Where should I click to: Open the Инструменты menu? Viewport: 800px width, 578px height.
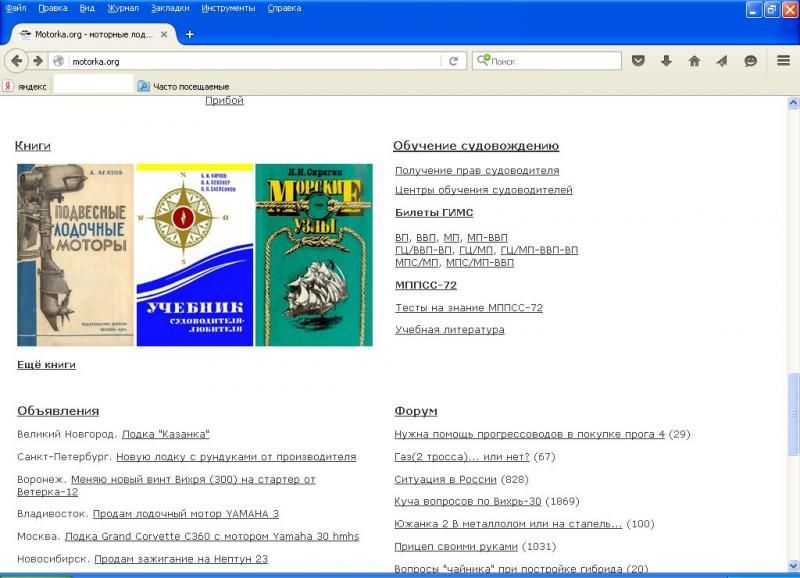(x=227, y=8)
